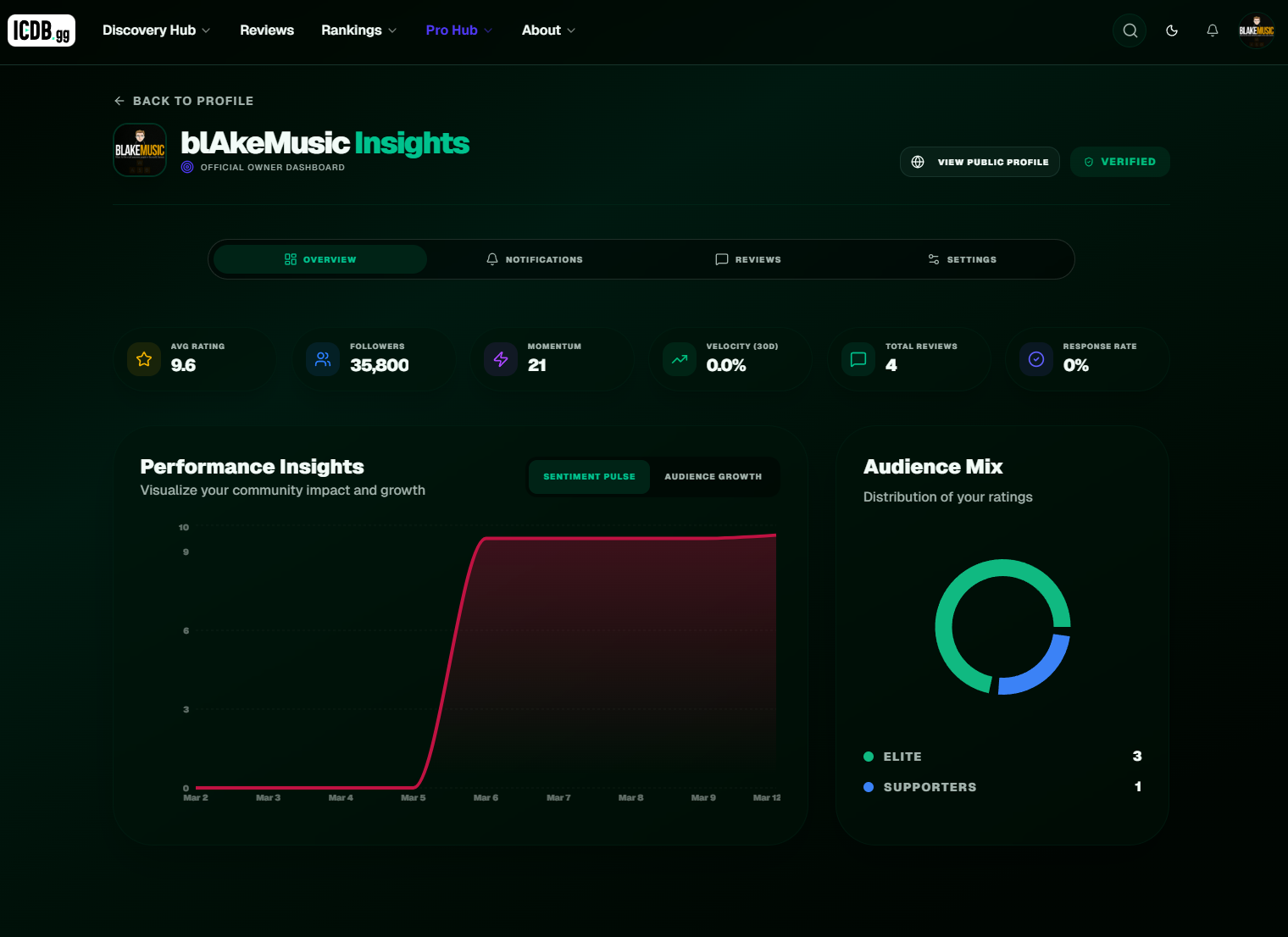Click the Official Owner Dashboard badge icon
Viewport: 1288px width, 937px height.
click(187, 167)
